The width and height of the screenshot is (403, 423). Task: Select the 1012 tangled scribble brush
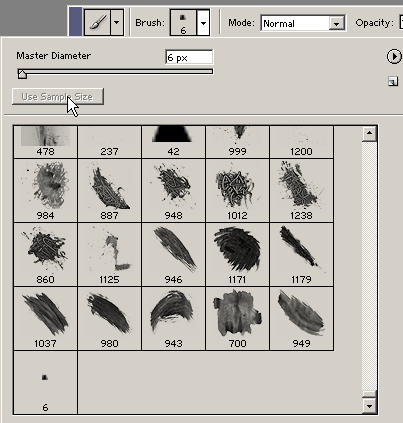click(x=237, y=190)
